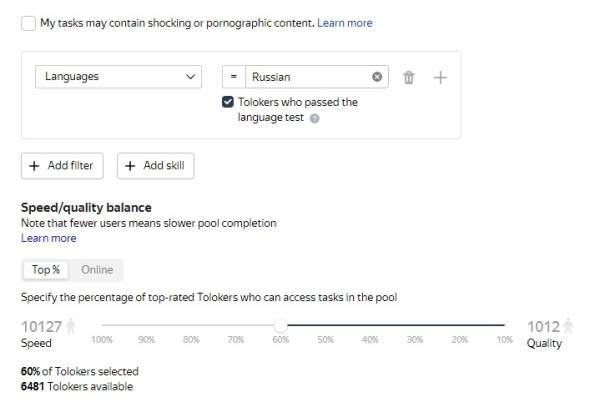Switch to the Online tab

(x=97, y=270)
